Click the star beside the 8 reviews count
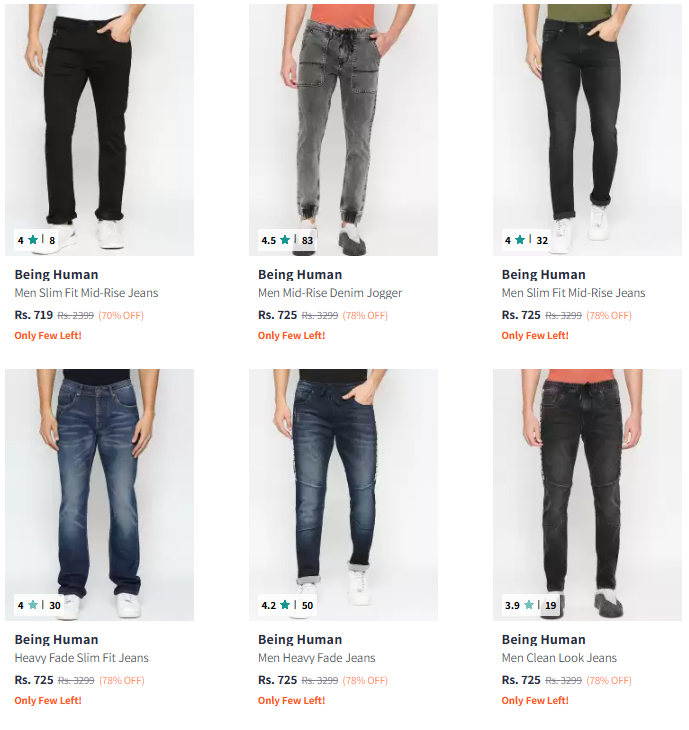This screenshot has height=730, width=689. point(33,240)
